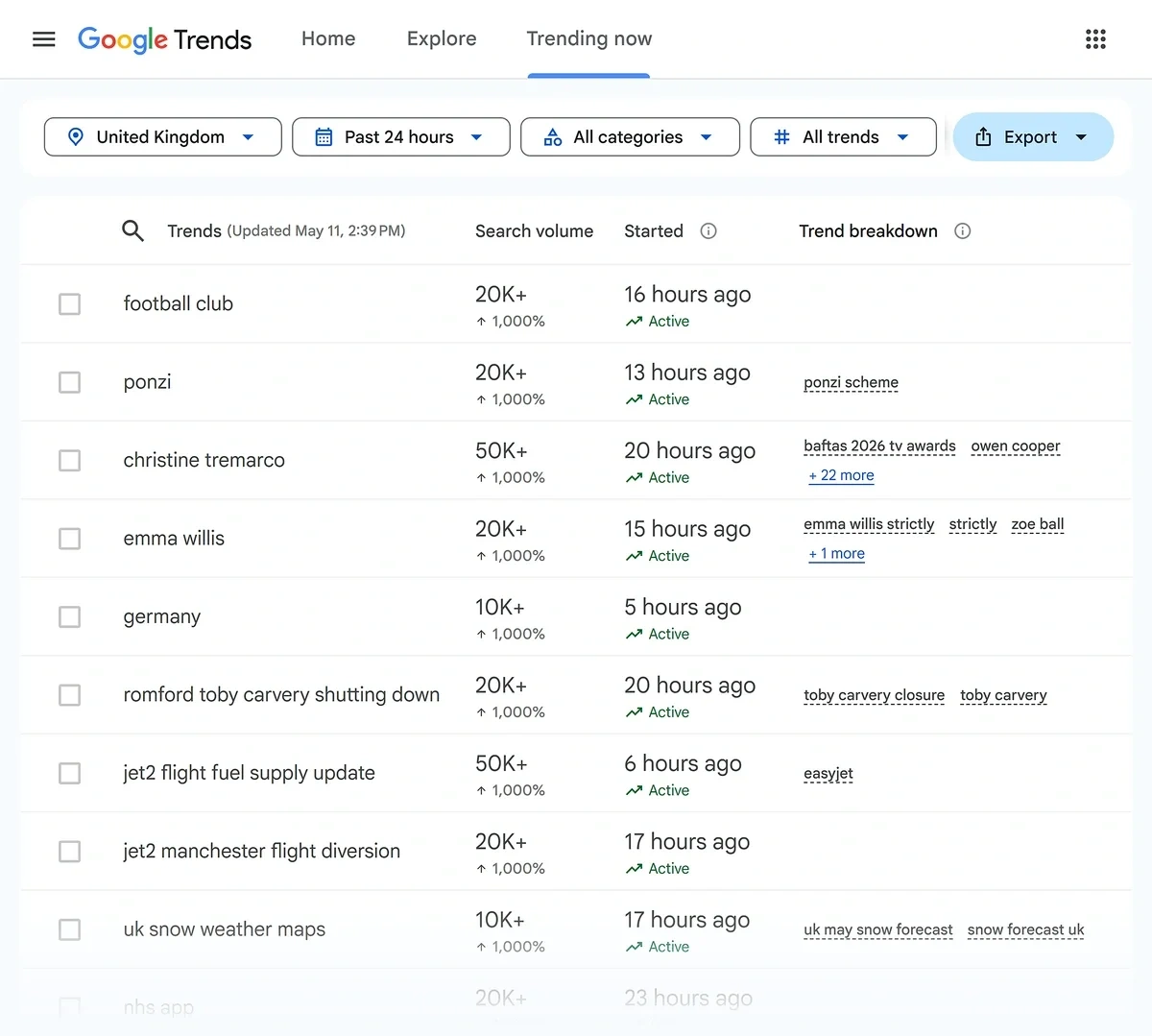
Task: Open romford toby carvery shutting down trend
Action: click(x=281, y=695)
